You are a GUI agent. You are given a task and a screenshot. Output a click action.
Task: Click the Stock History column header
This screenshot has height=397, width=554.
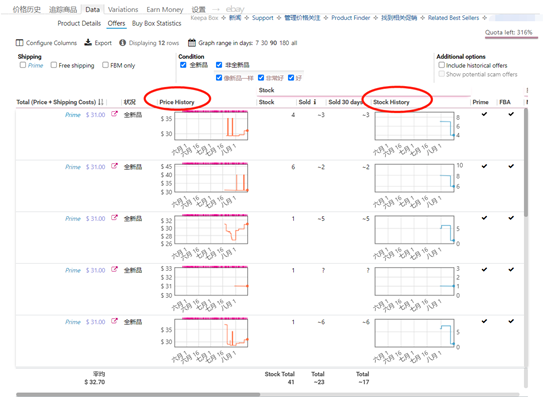coord(391,102)
